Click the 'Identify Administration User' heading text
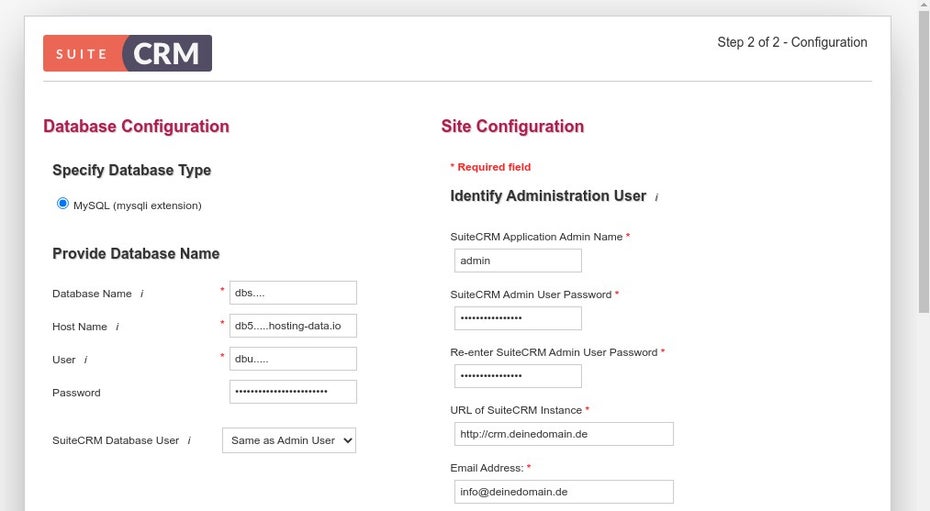This screenshot has width=930, height=511. [x=548, y=196]
